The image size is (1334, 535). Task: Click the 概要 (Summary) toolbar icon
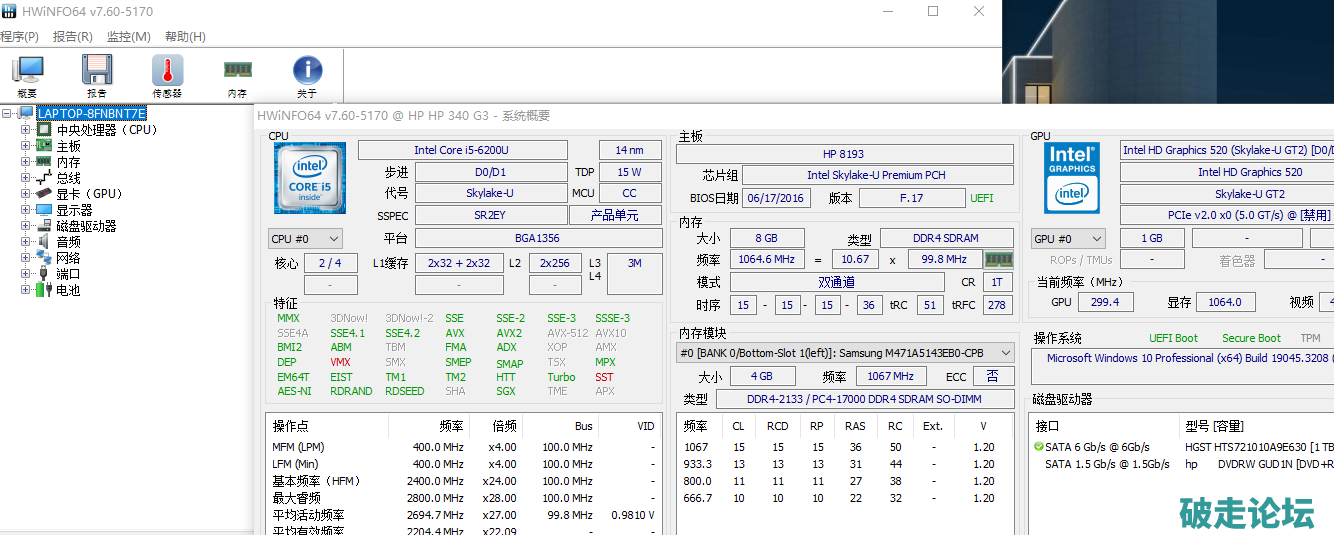(27, 75)
